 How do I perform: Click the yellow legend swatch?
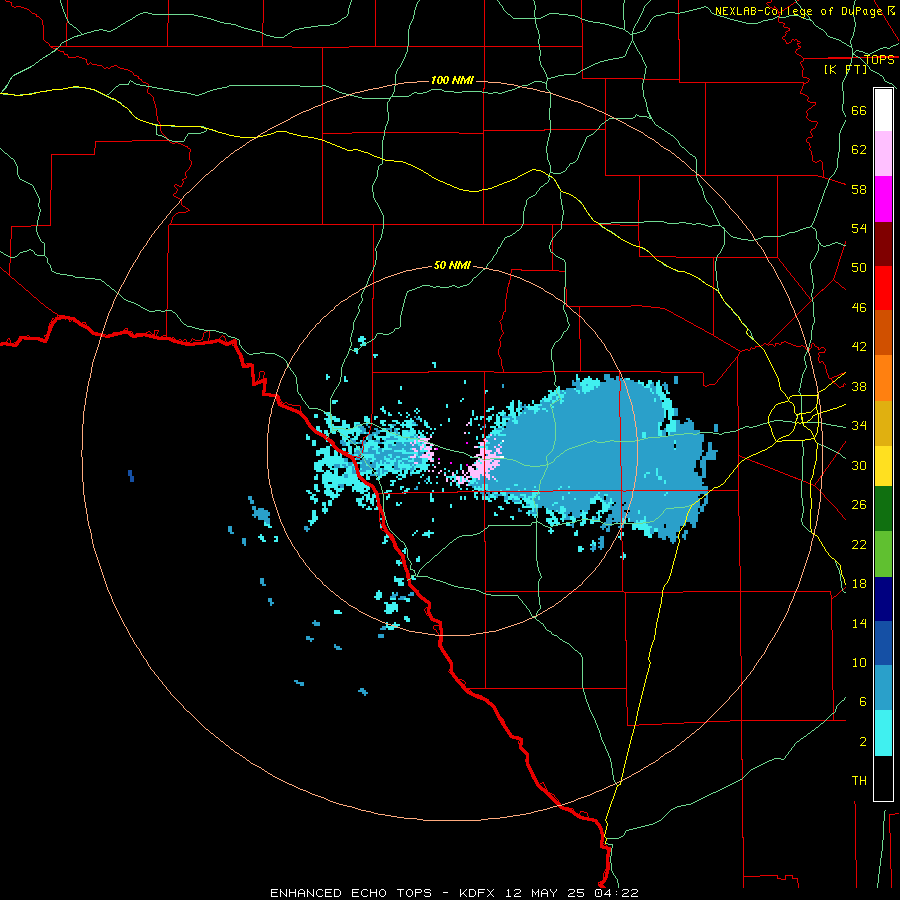coord(883,466)
